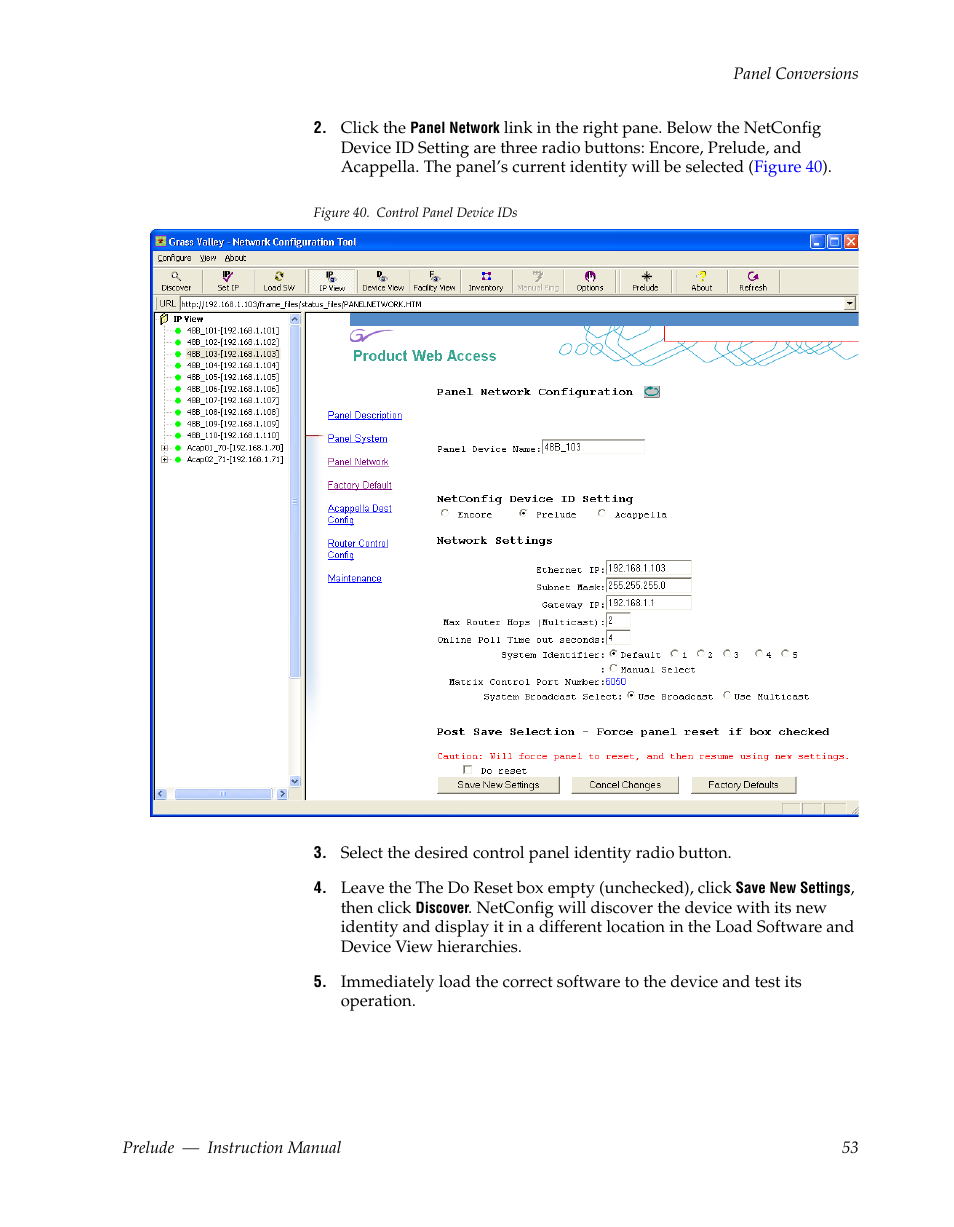Select the Encore device ID radio button

coord(445,513)
